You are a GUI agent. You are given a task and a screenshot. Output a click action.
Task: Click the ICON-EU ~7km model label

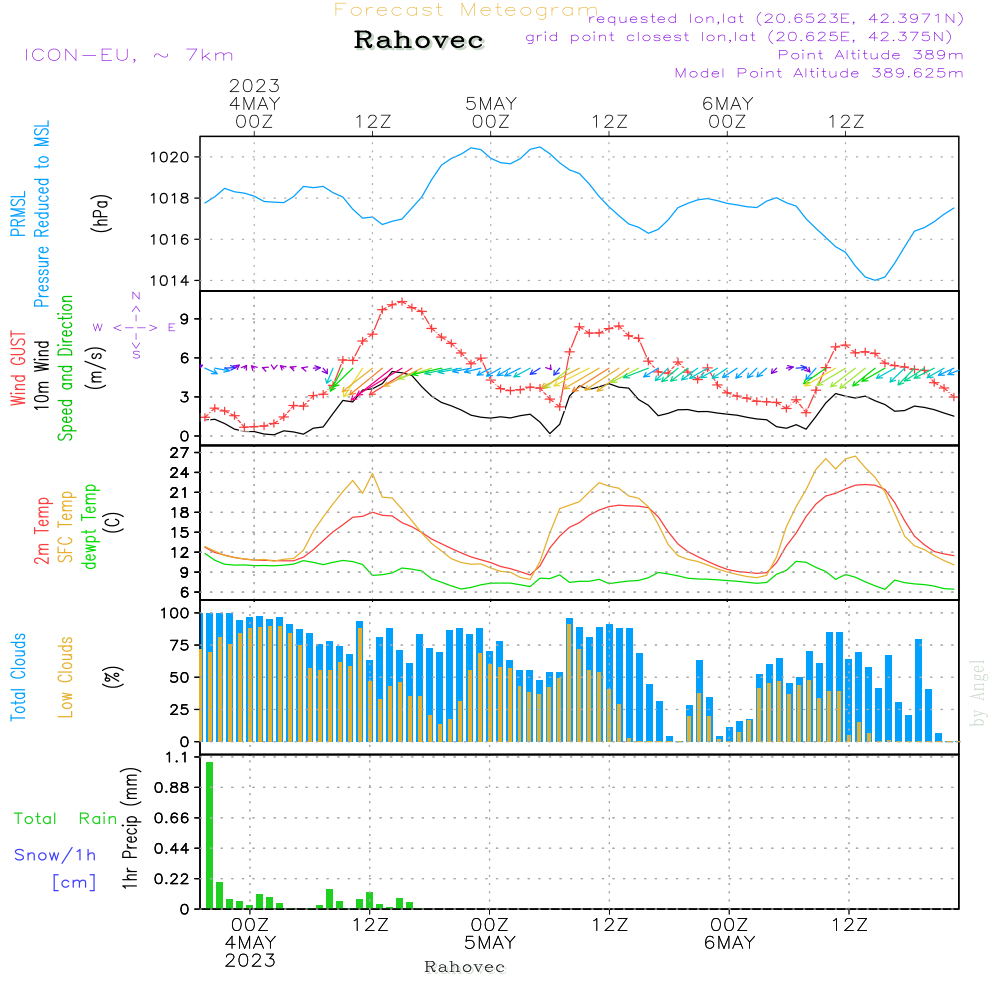pyautogui.click(x=128, y=55)
